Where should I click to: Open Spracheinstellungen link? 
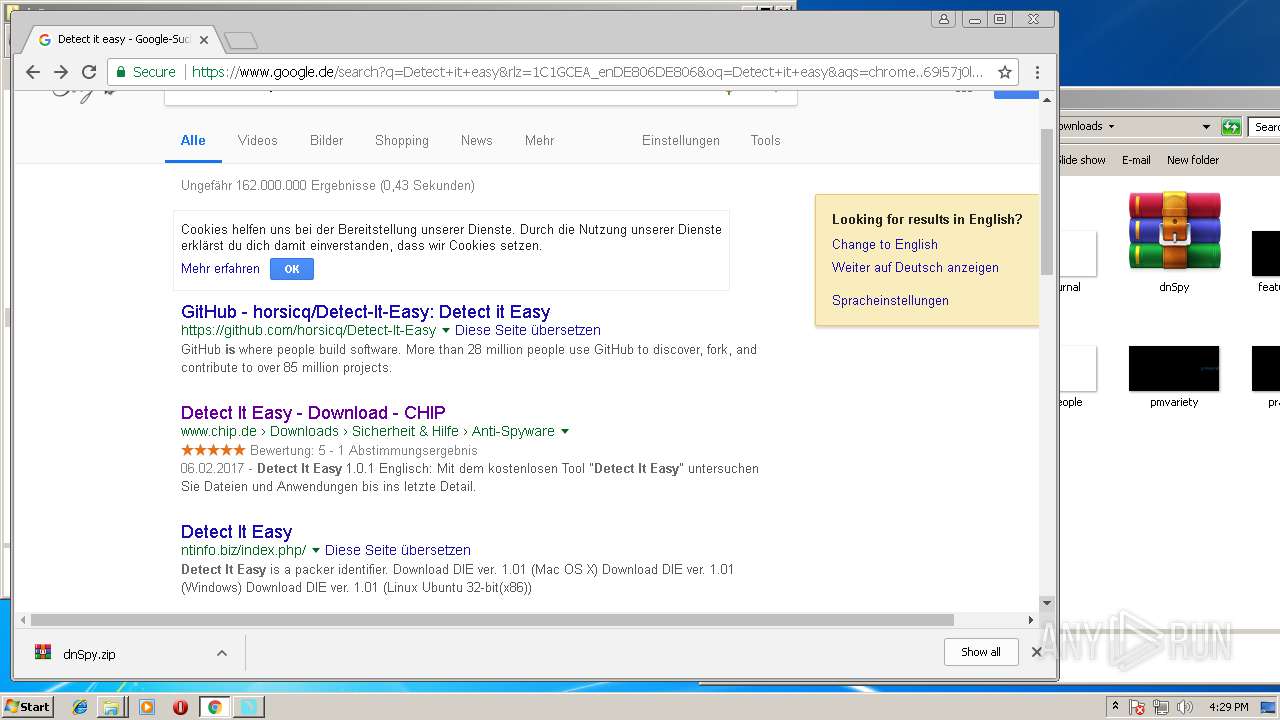pos(890,301)
